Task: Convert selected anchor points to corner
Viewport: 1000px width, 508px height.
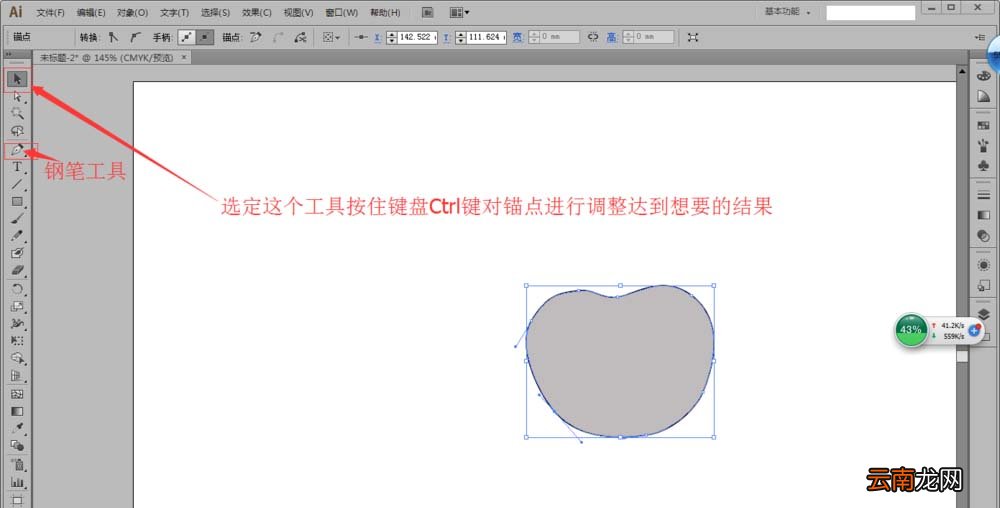Action: coord(113,38)
